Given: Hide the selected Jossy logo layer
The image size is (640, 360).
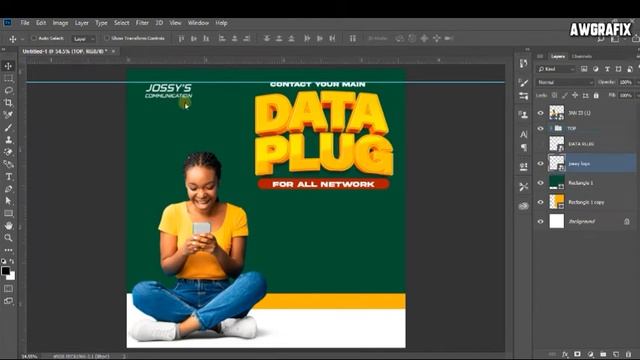Looking at the screenshot, I should pos(540,163).
